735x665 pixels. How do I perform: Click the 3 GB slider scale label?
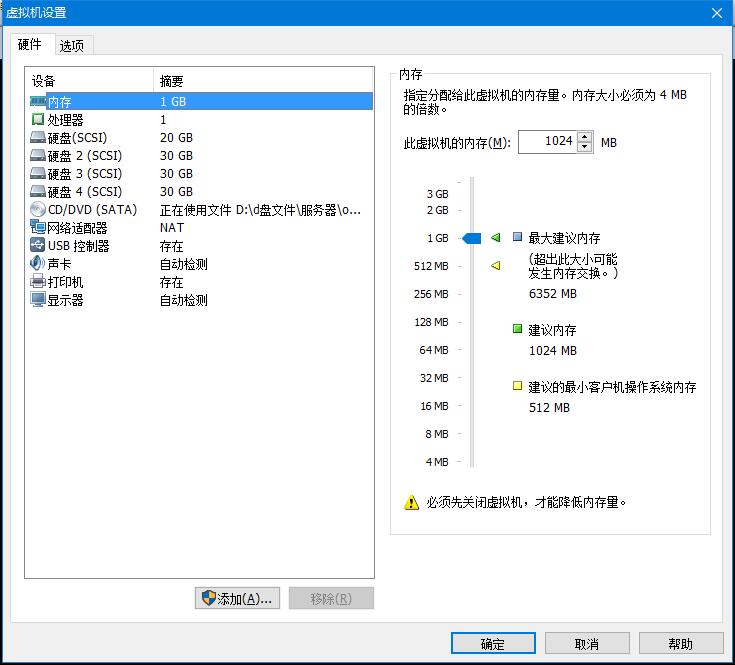[x=437, y=194]
